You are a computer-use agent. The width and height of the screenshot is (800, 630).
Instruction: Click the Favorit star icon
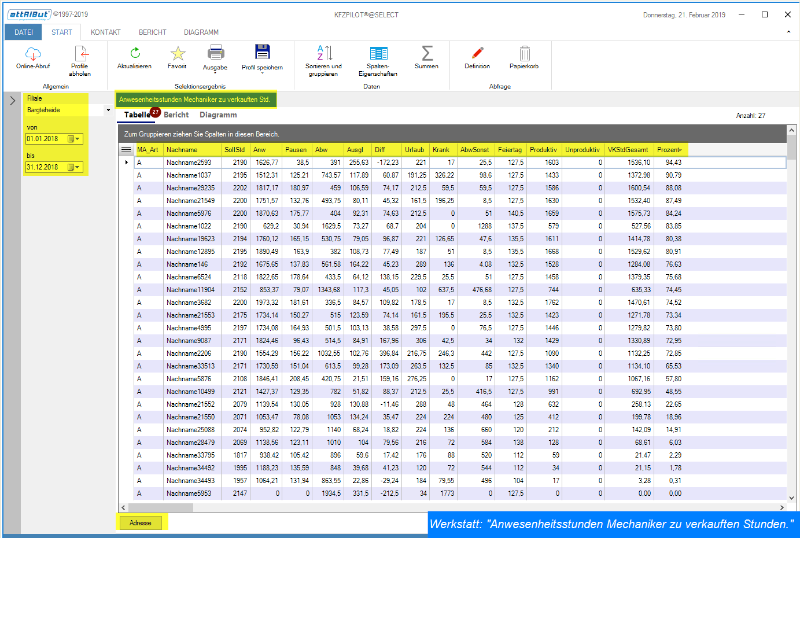(x=177, y=54)
